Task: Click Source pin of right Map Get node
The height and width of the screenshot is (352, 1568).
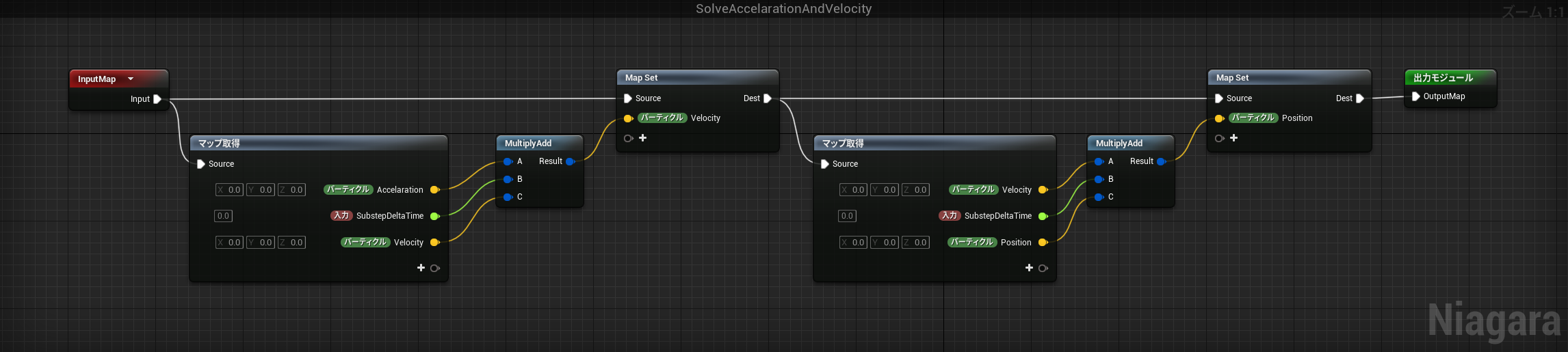Action: [825, 164]
